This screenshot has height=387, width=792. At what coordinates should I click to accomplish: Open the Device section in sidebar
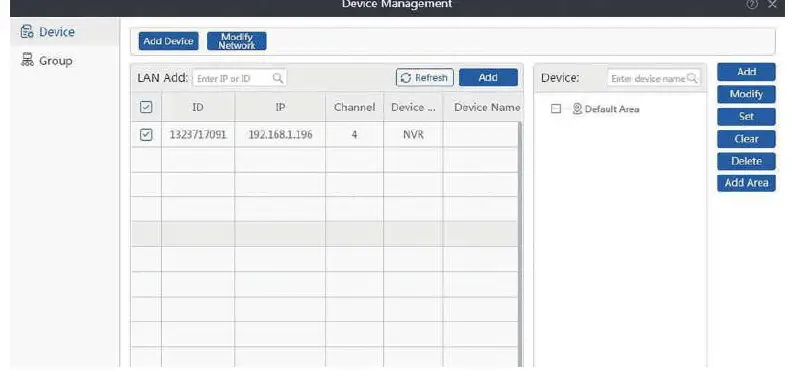click(65, 32)
